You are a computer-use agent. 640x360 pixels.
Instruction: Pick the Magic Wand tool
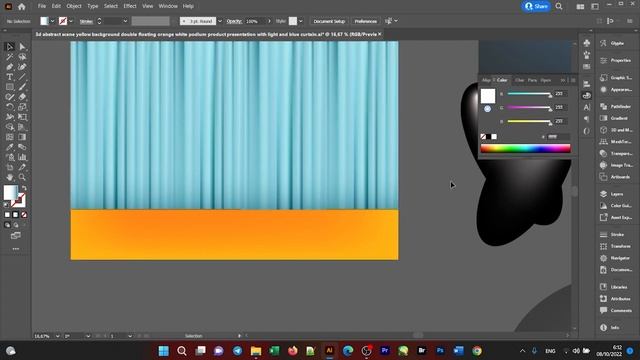point(9,57)
